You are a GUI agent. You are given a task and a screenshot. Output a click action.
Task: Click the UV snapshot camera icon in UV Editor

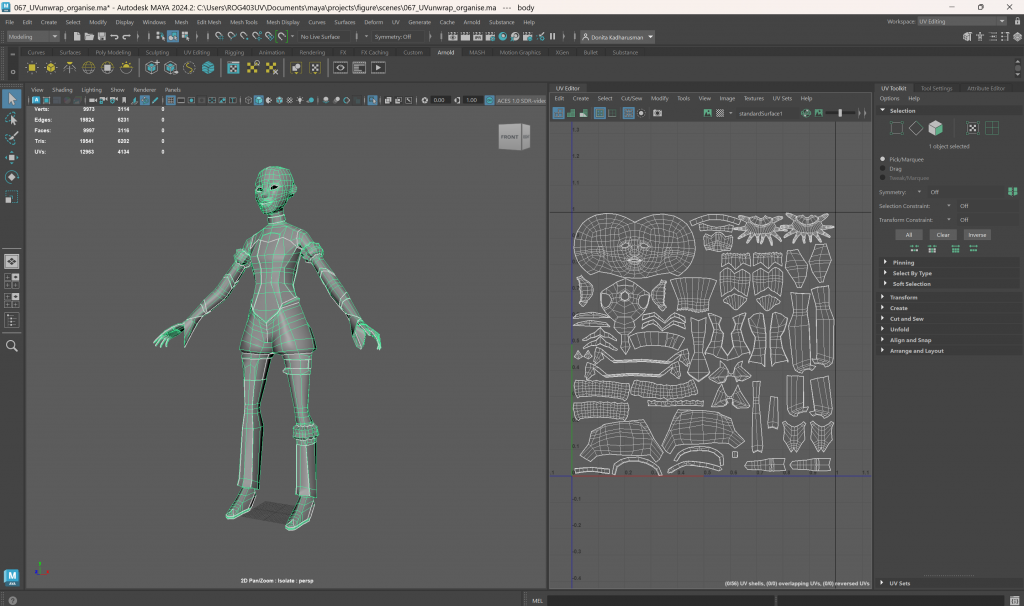pyautogui.click(x=658, y=113)
